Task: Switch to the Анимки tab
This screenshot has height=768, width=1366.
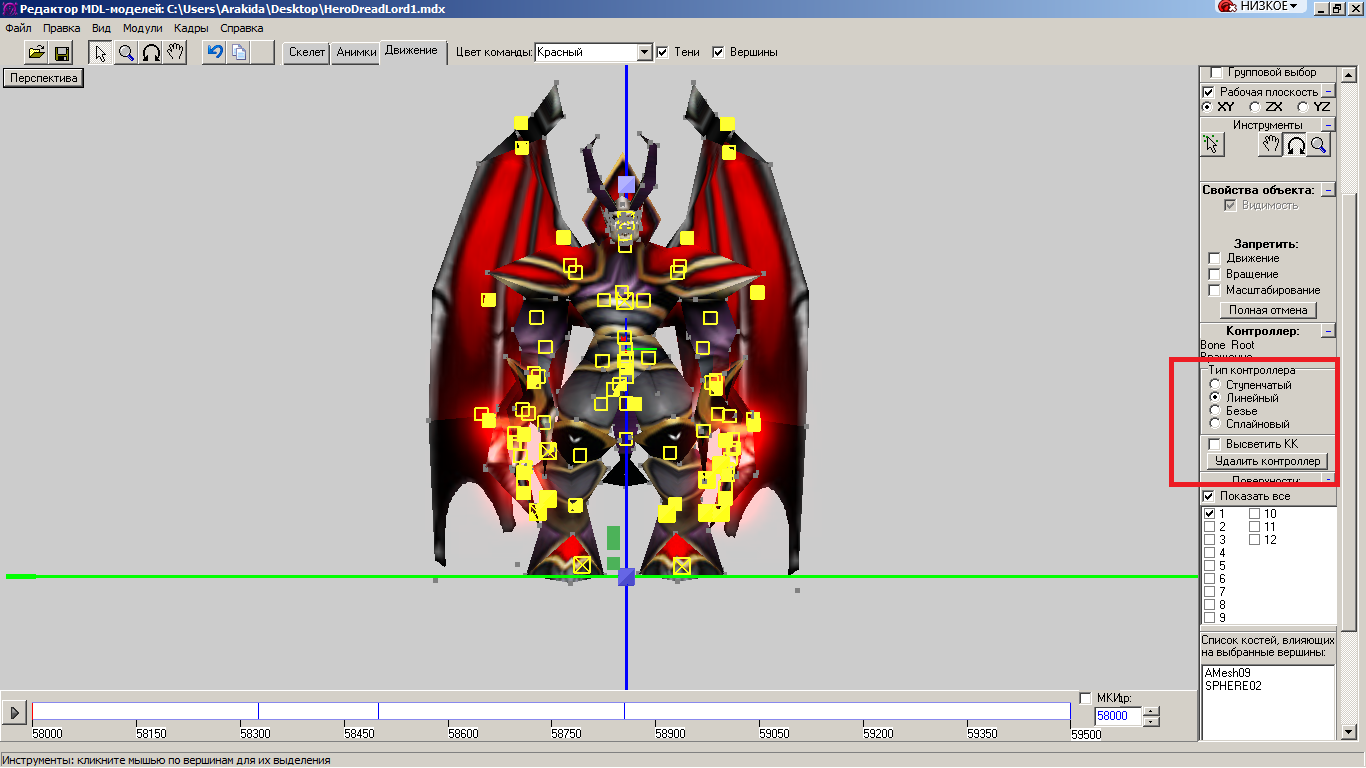Action: tap(356, 52)
